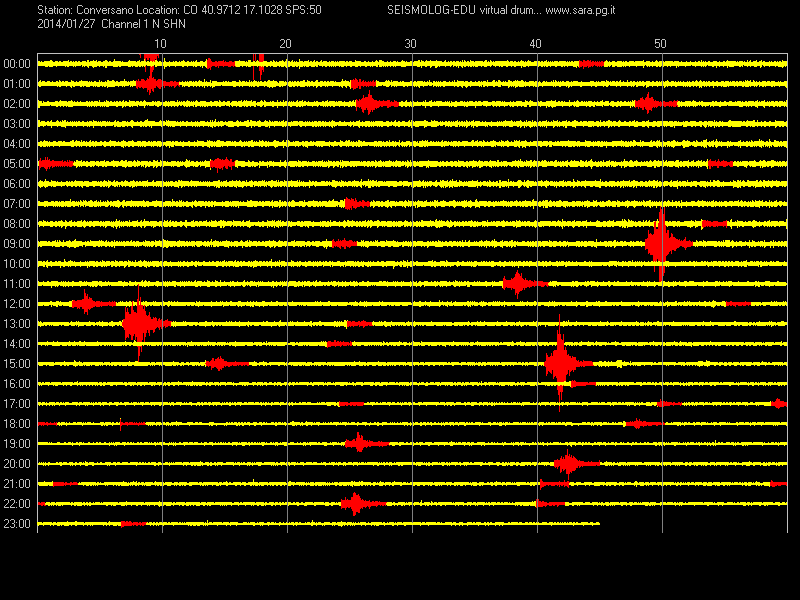Select the 'Channel 1 N SHN' text
Screen dimensions: 800x600
[x=143, y=24]
